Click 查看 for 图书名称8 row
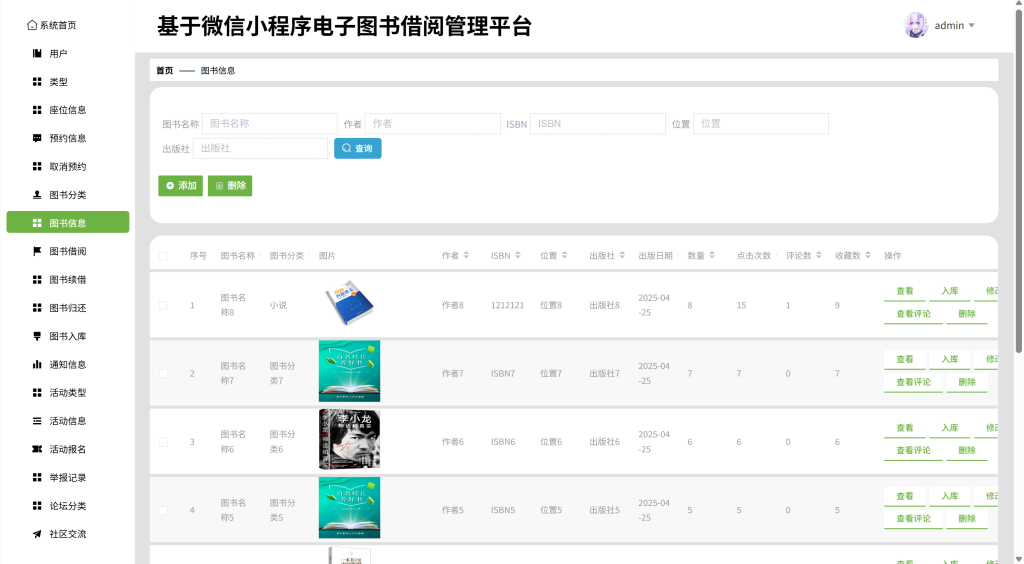The width and height of the screenshot is (1024, 564). [904, 291]
